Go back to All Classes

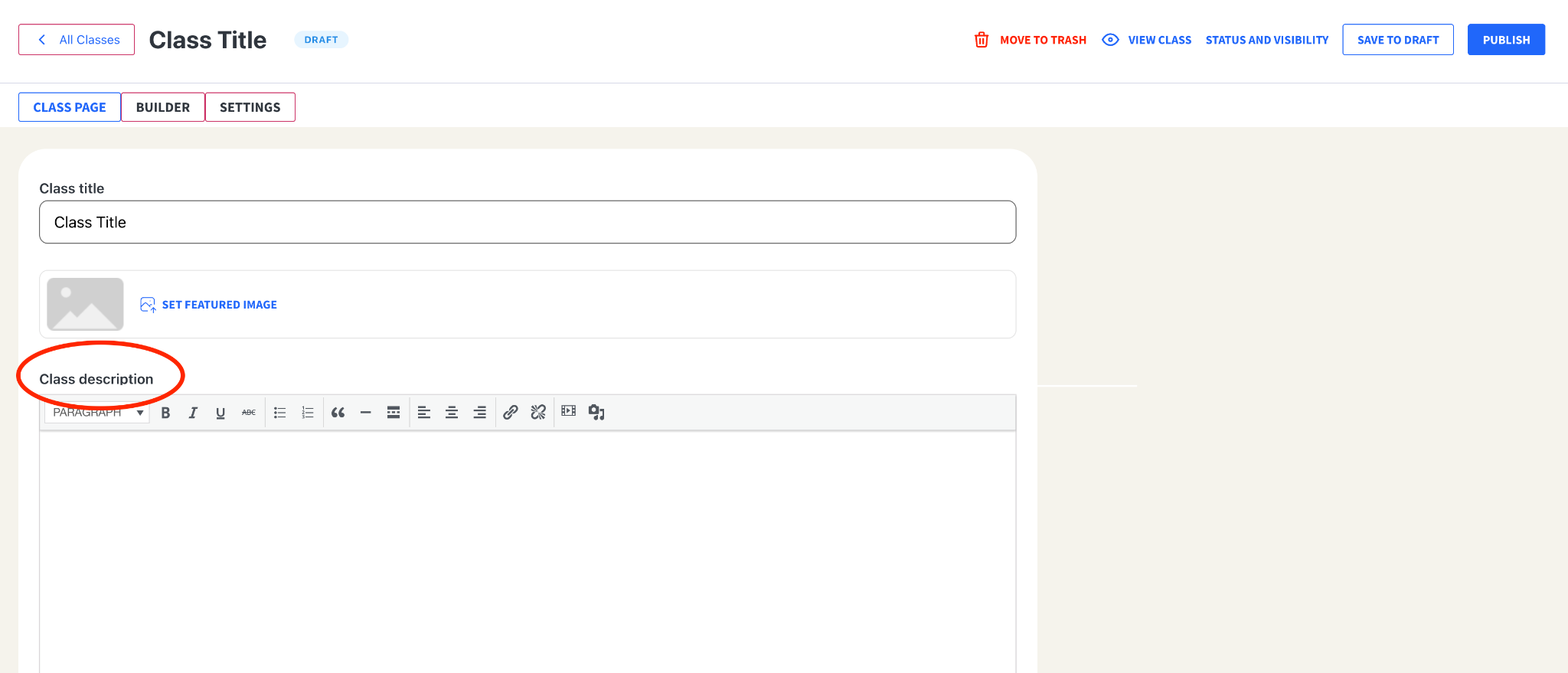pyautogui.click(x=77, y=40)
